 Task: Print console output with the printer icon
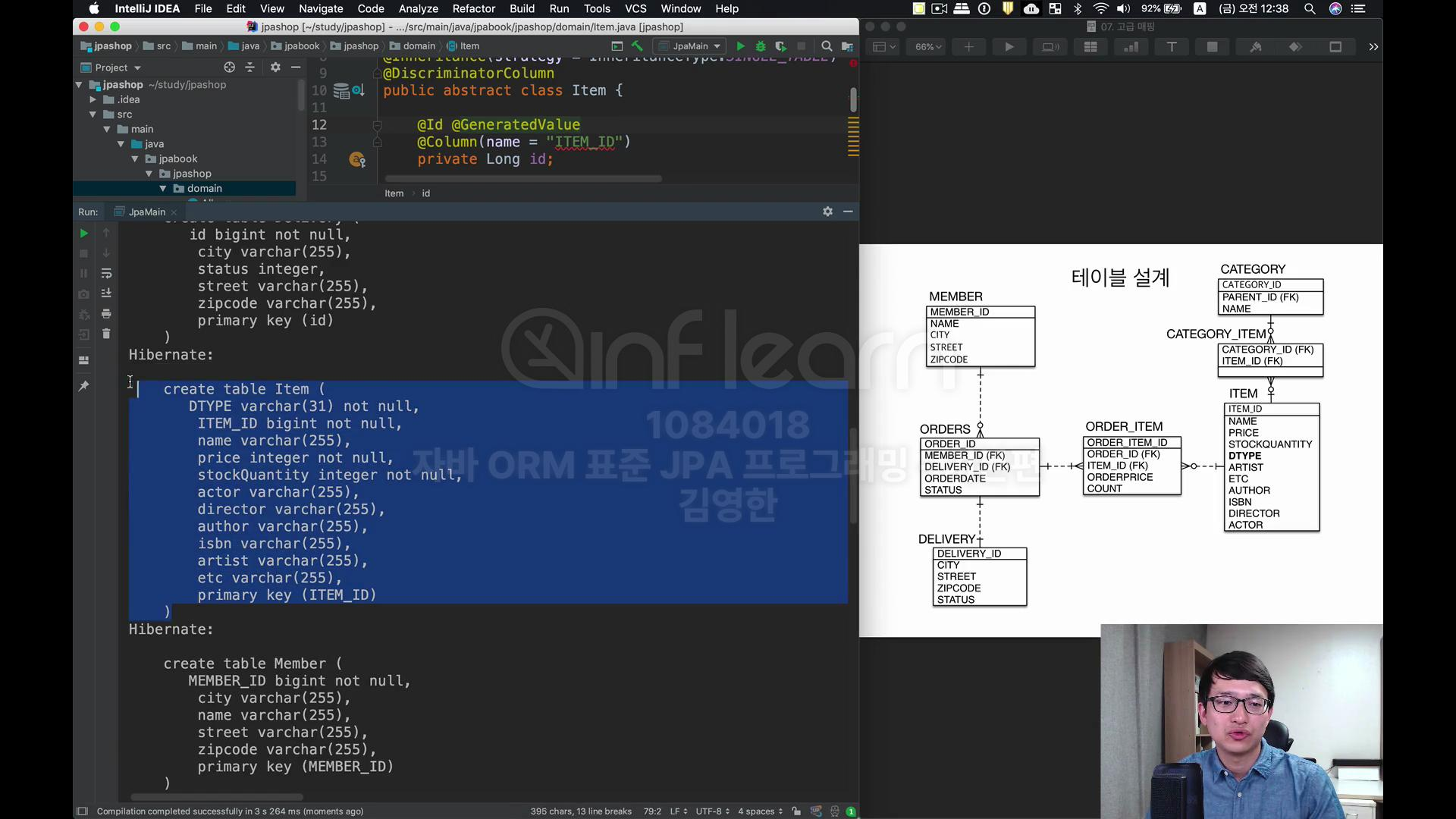coord(106,313)
